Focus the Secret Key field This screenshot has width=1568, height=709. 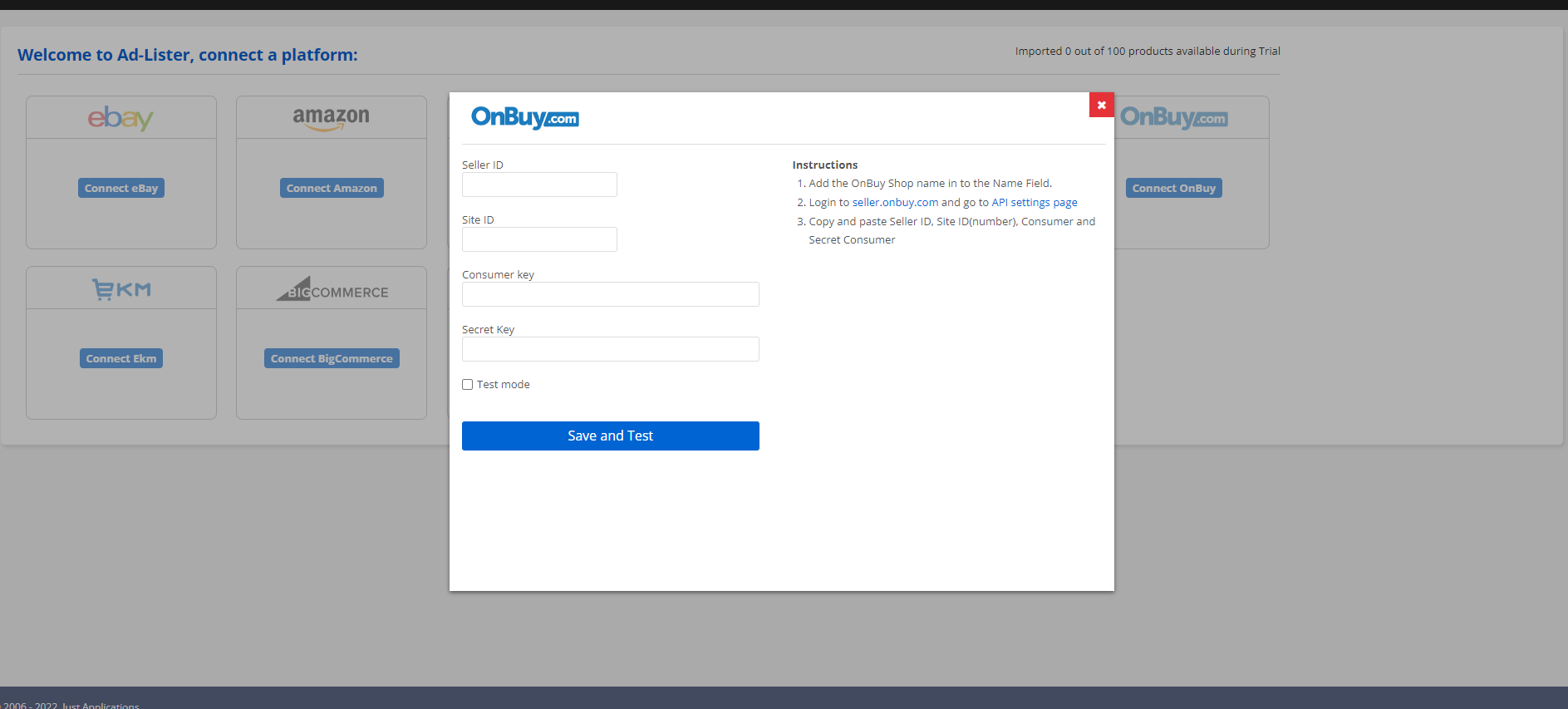click(611, 349)
